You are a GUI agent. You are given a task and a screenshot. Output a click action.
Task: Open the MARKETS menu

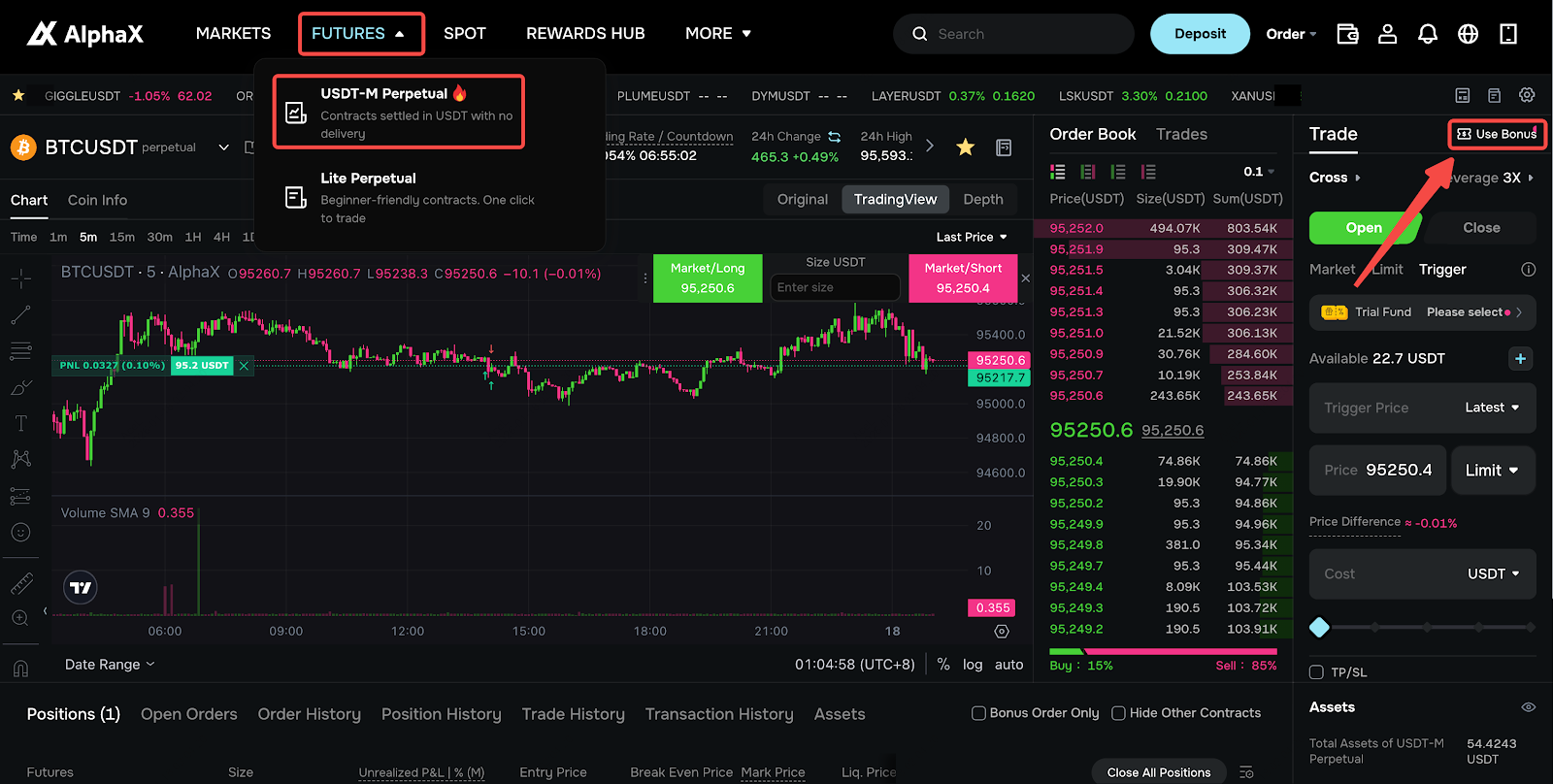point(234,33)
